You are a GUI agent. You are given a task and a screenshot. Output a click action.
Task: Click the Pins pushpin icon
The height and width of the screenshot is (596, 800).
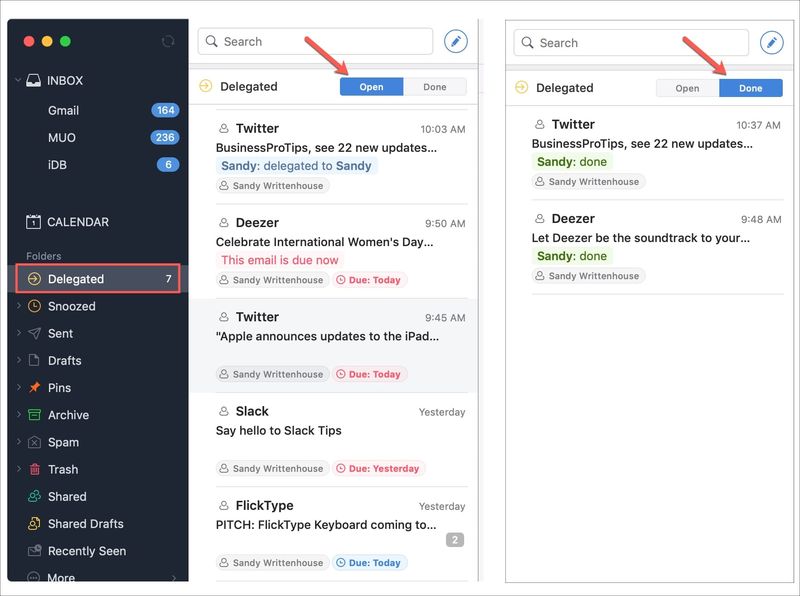34,387
